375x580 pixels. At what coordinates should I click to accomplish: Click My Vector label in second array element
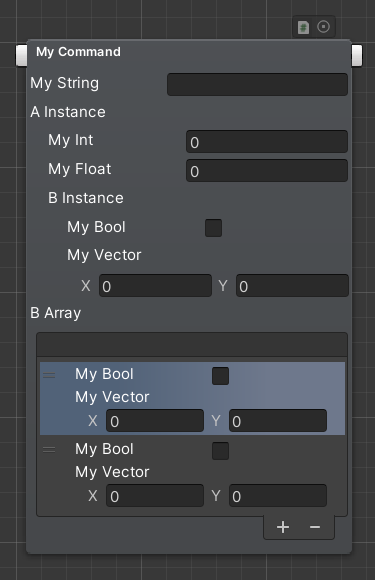tap(112, 472)
